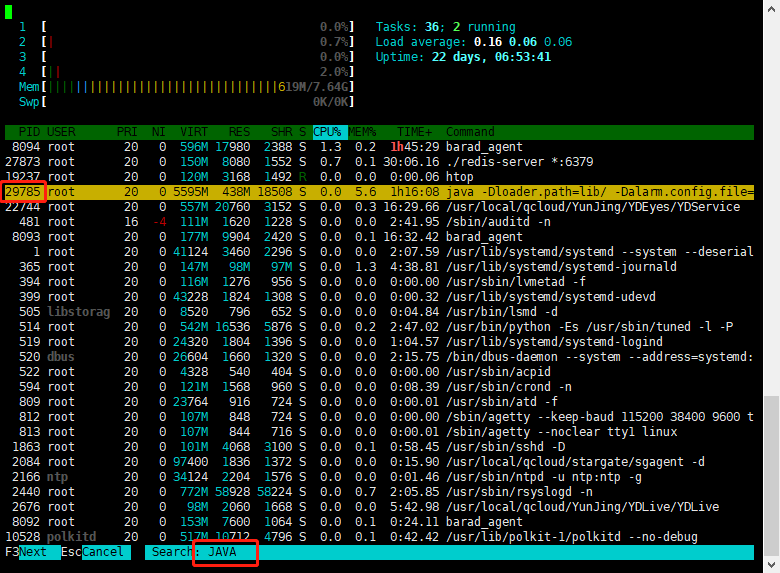Click the Command column header

(x=470, y=132)
